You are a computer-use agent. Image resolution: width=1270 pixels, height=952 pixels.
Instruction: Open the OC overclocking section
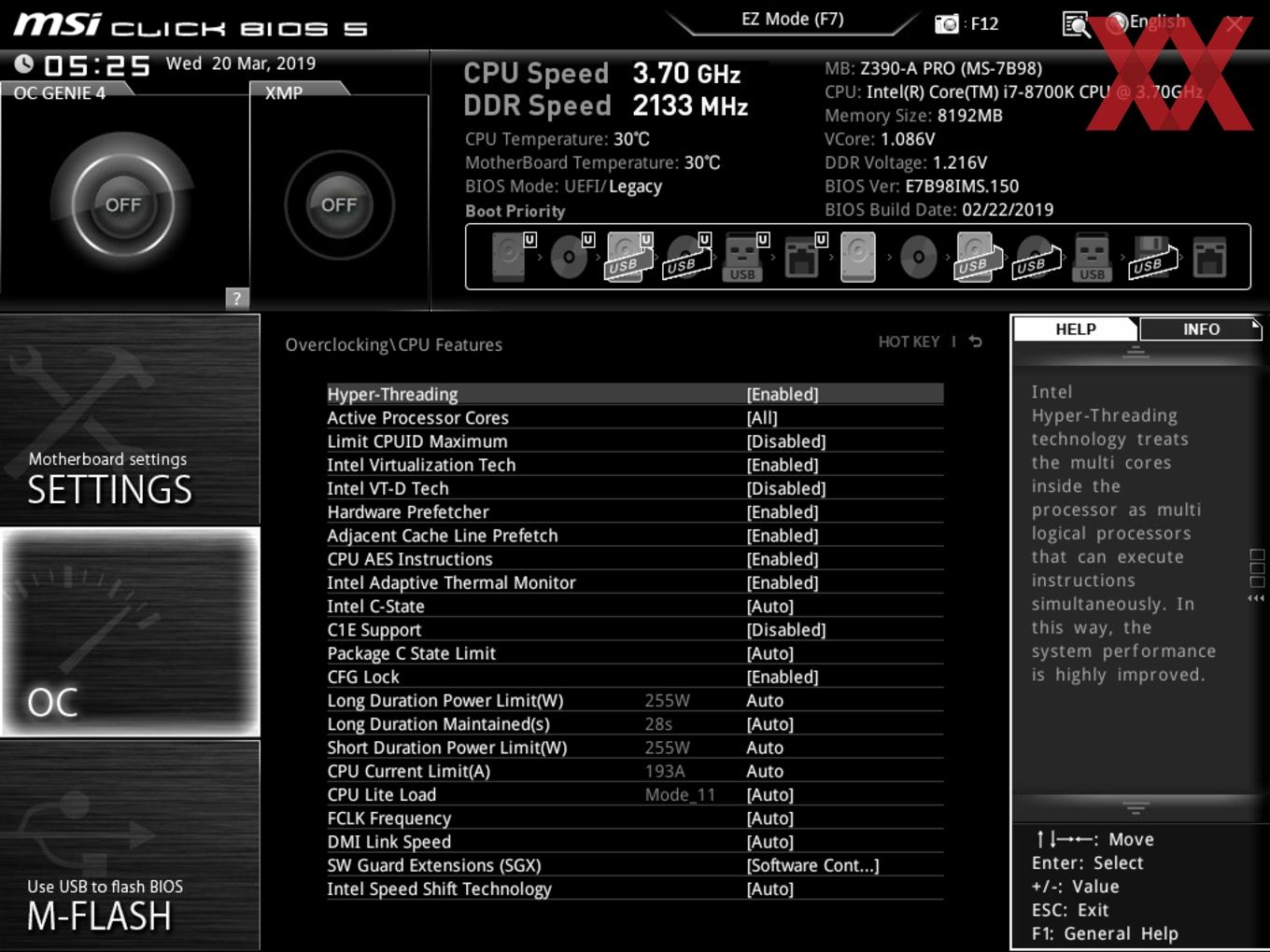(130, 632)
